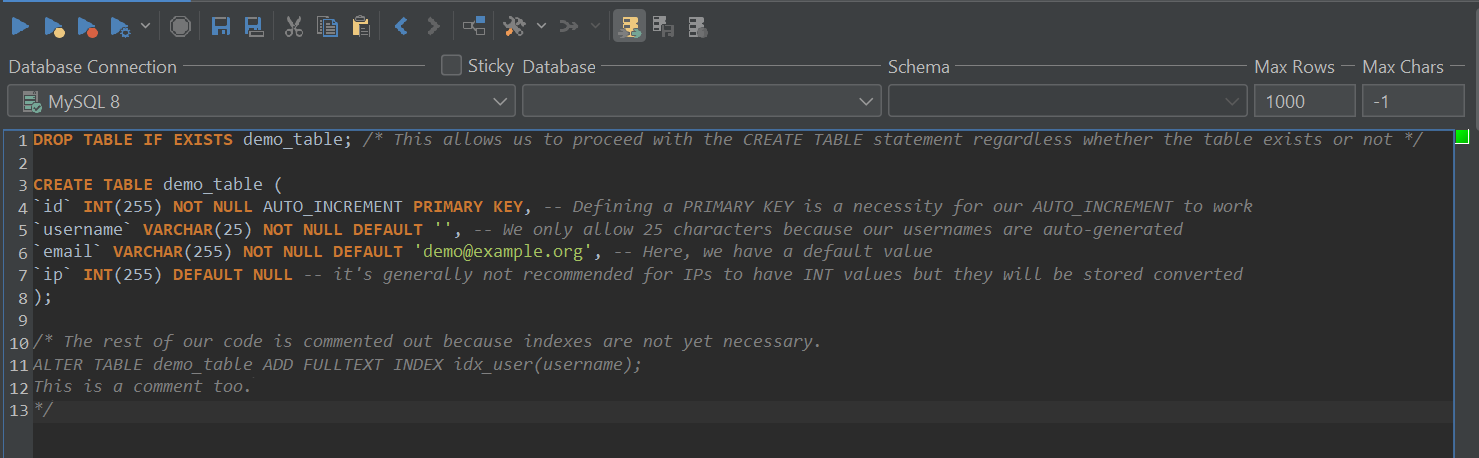
Task: Click the Max Chars input field
Action: (1412, 101)
